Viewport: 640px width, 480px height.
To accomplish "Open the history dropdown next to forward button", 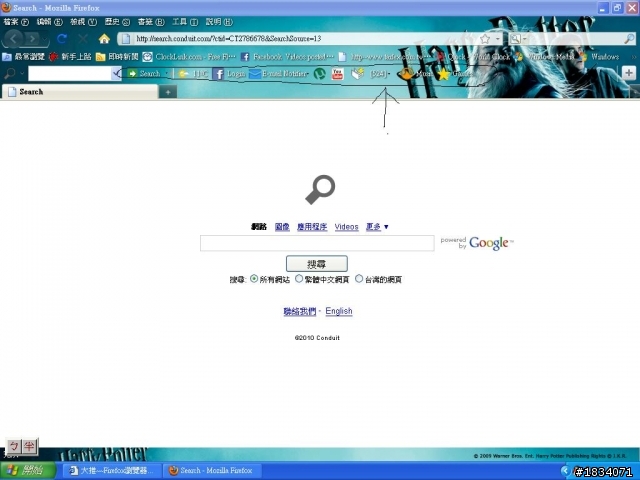I will (44, 40).
